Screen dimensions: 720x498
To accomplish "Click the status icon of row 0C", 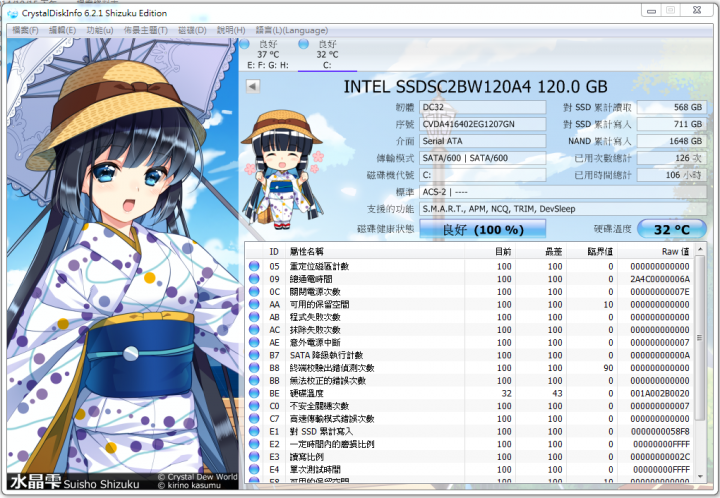I will click(x=254, y=291).
